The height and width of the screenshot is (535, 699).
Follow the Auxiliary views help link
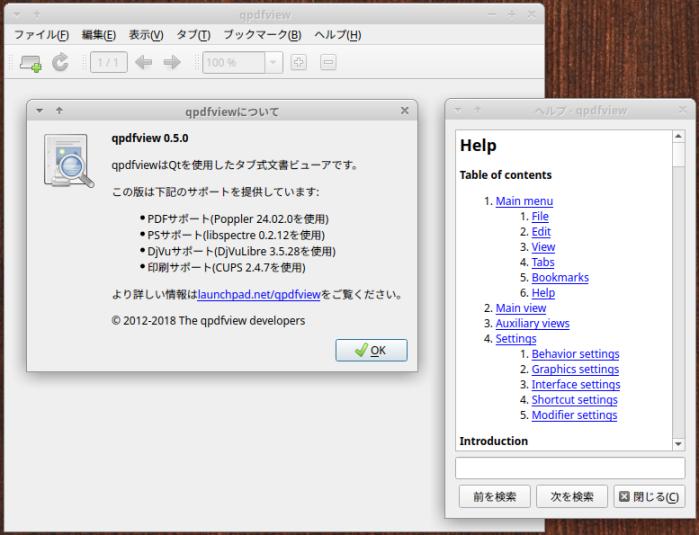point(533,323)
